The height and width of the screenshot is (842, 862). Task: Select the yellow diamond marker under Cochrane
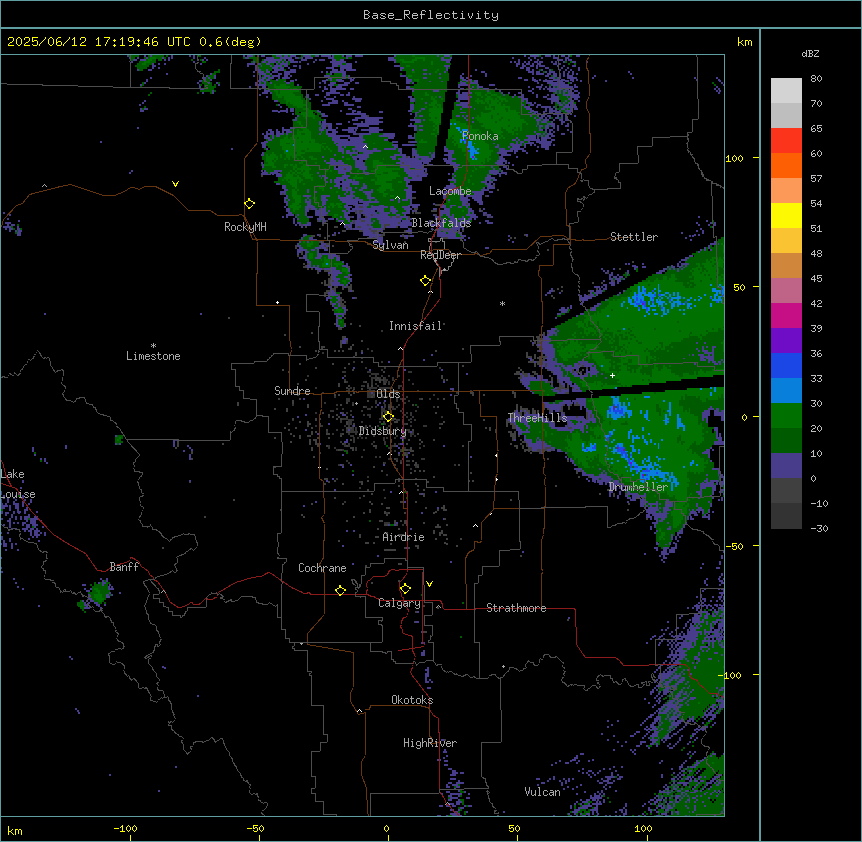tap(340, 590)
